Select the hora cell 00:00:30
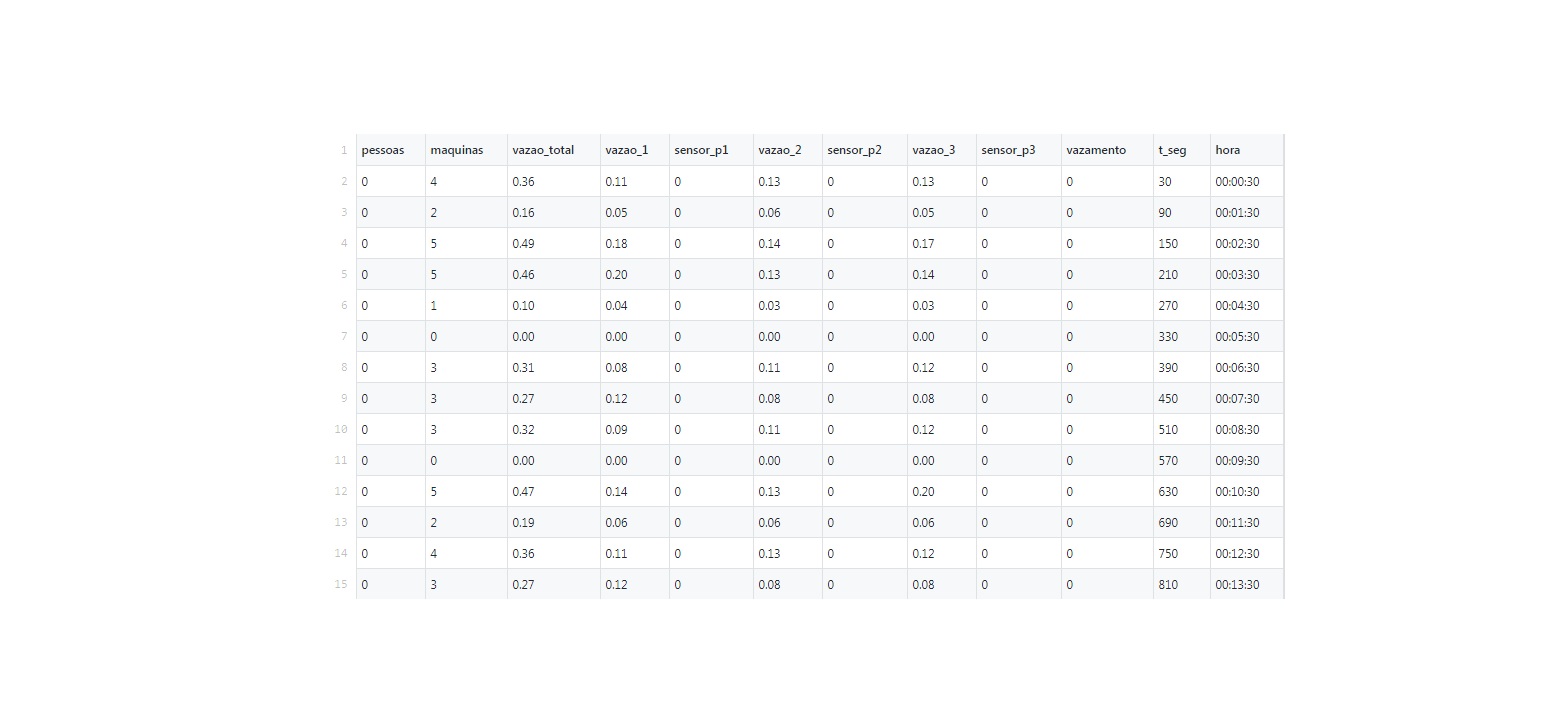Image resolution: width=1553 pixels, height=717 pixels. (x=1237, y=181)
